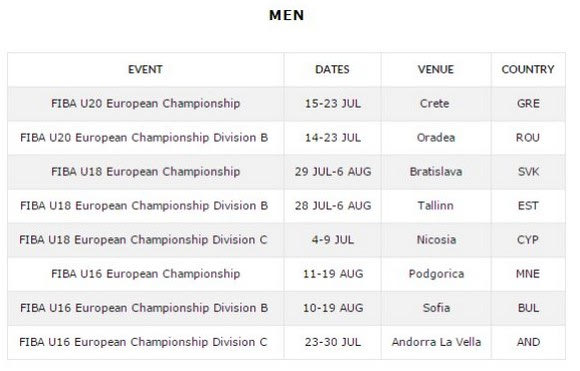The image size is (580, 371).
Task: Click the DATES column header
Action: pyautogui.click(x=332, y=70)
